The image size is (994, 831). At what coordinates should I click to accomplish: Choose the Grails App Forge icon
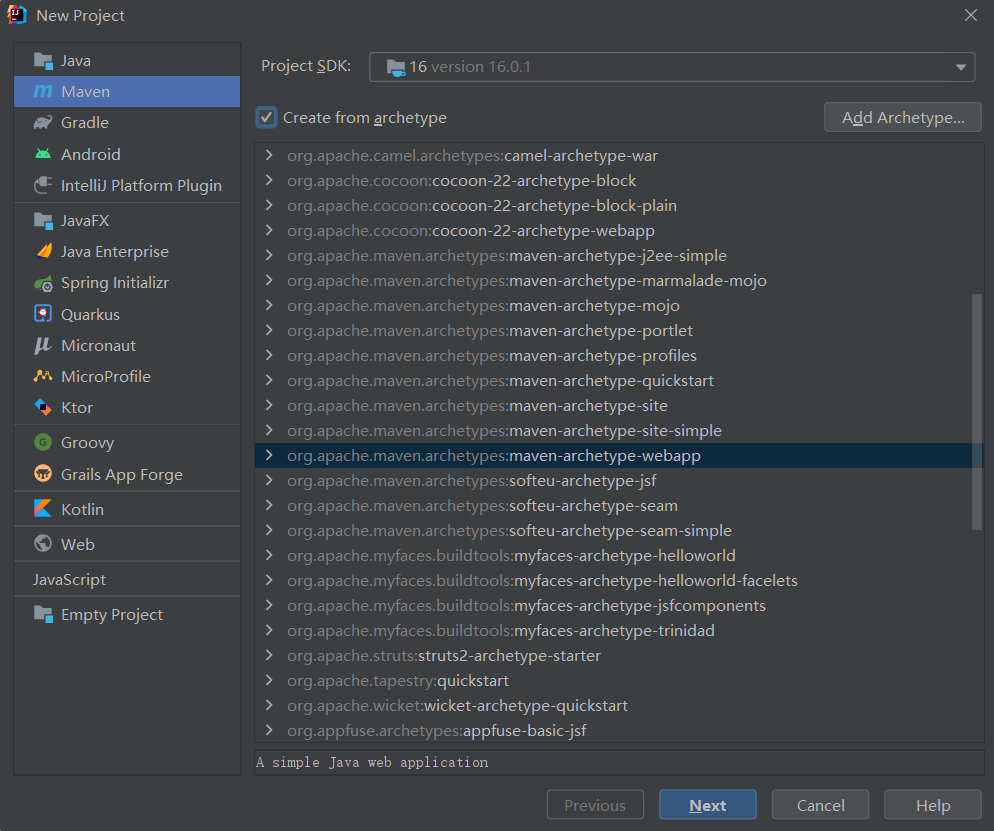click(x=43, y=474)
